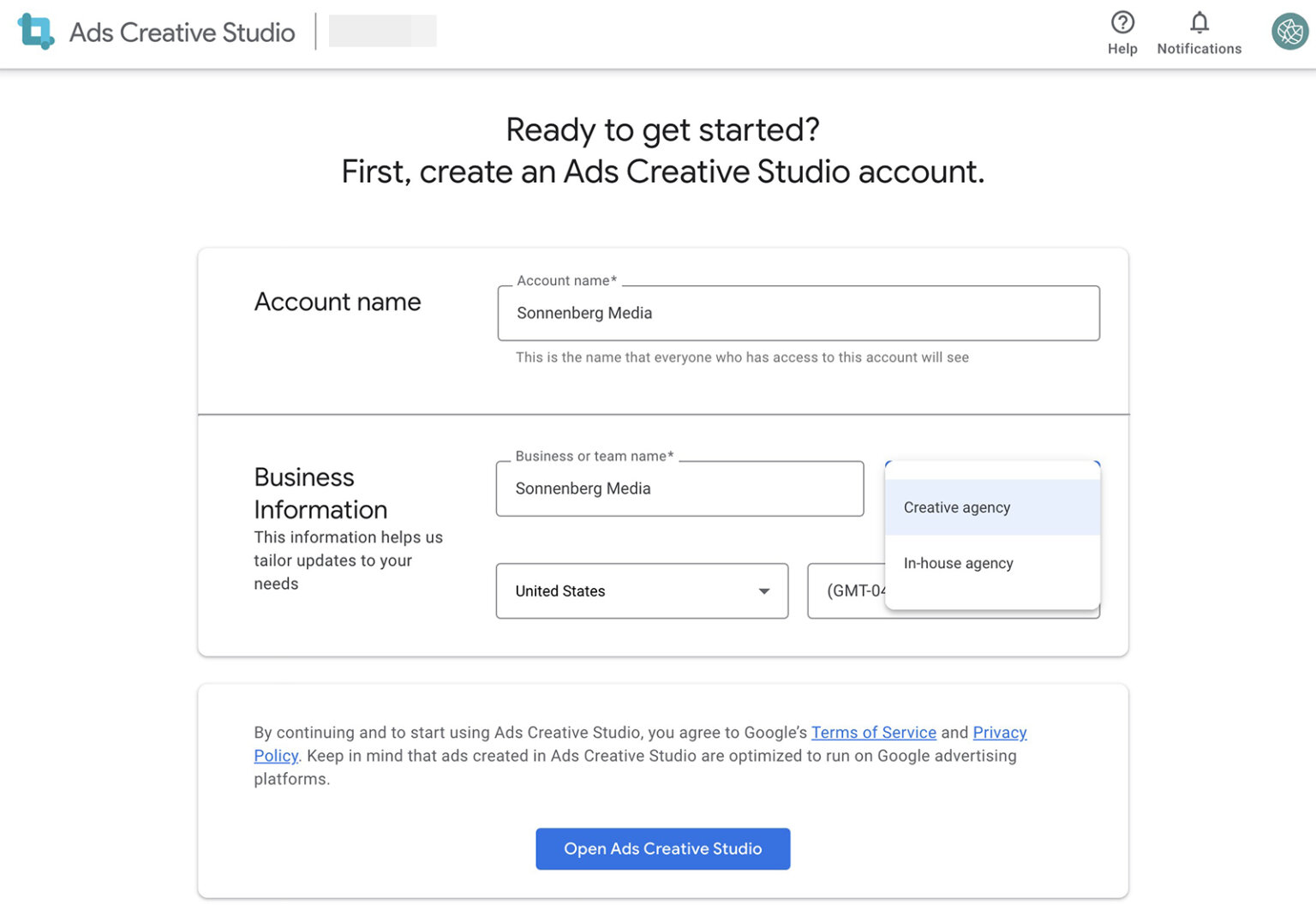Click the notification bell icon in the header
1316x917 pixels.
(1199, 23)
